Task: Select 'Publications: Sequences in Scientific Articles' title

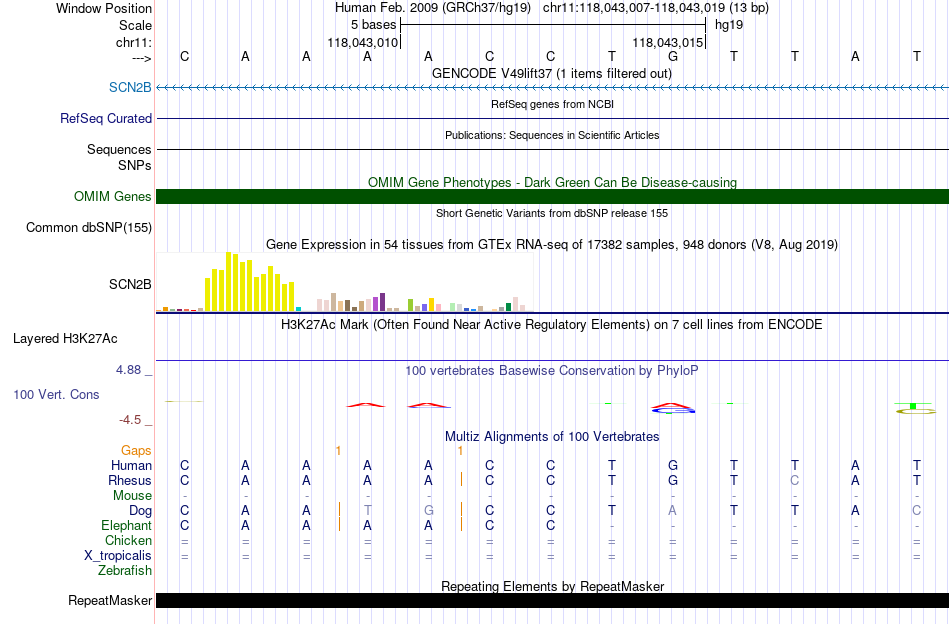Action: coord(552,135)
